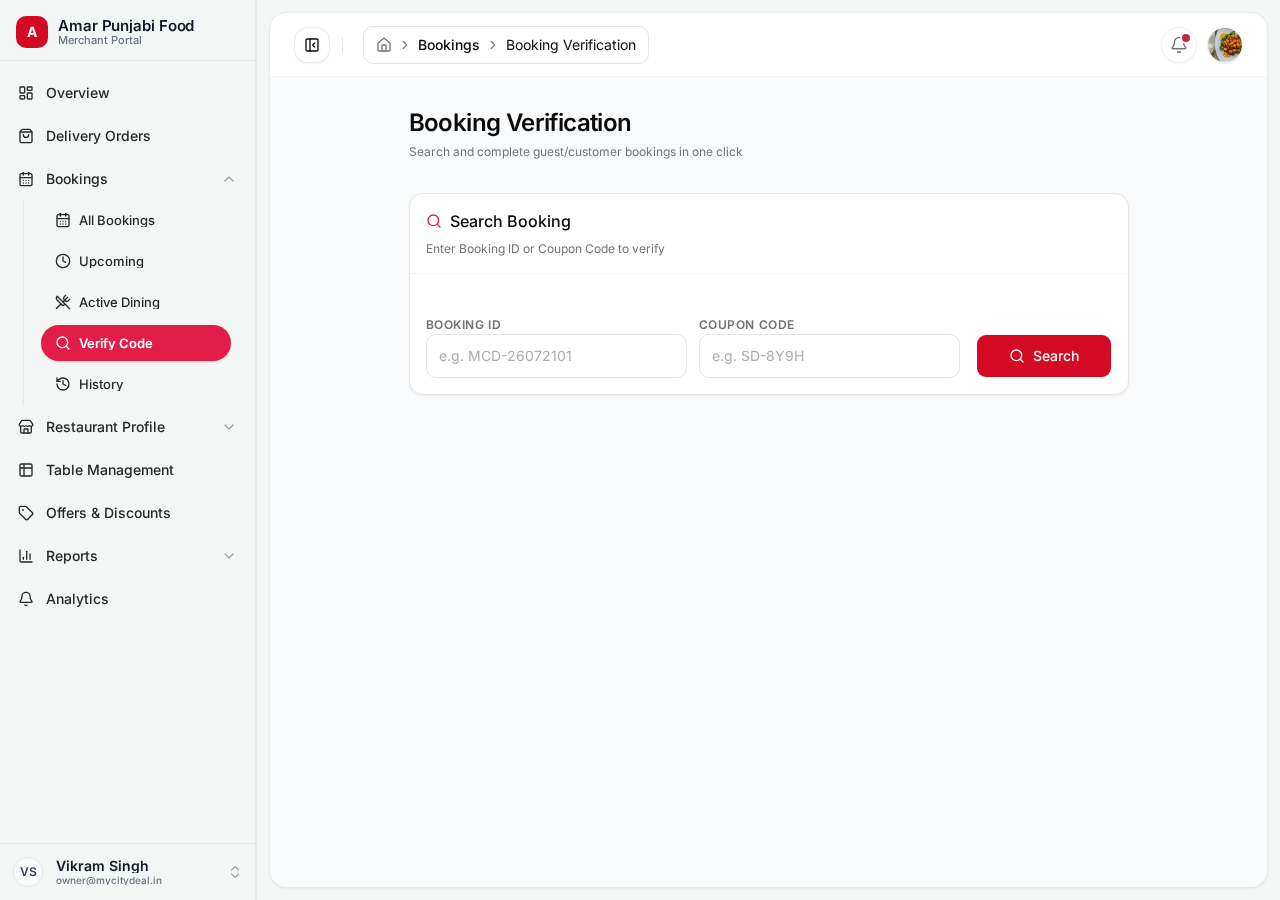Screen dimensions: 1280x900
Task: Click the All Bookings calendar icon
Action: [x=63, y=220]
